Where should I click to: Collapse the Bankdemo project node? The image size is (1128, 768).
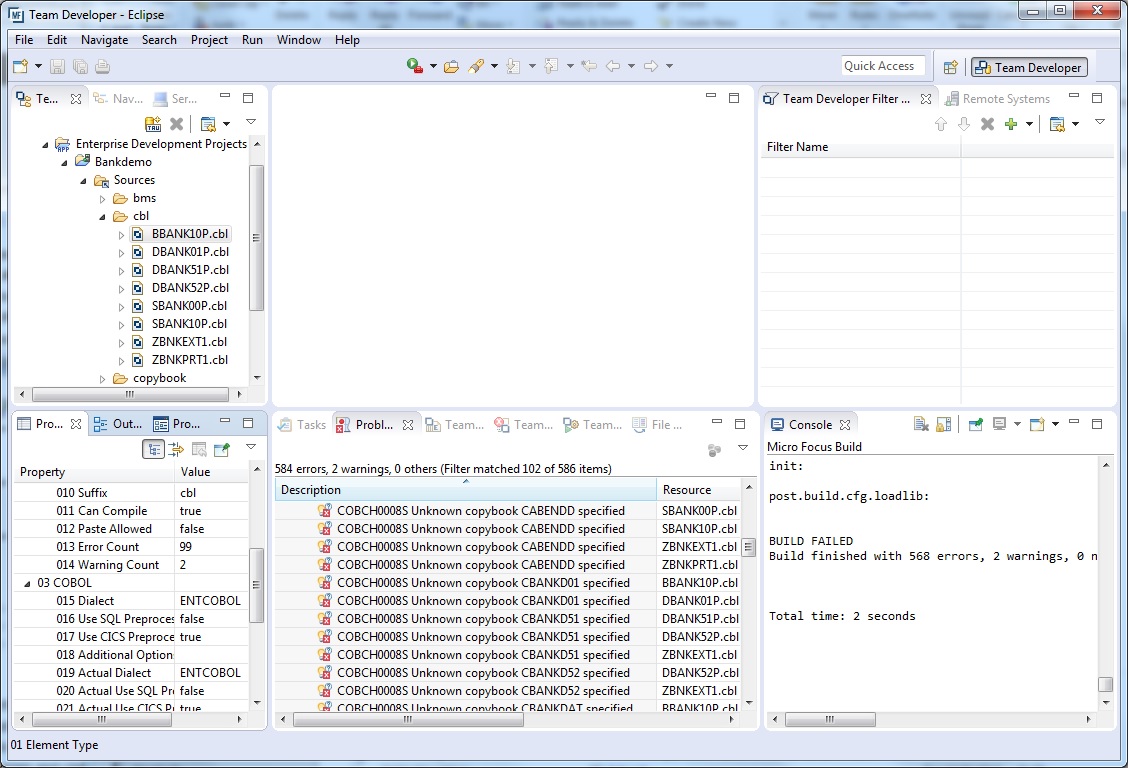click(x=64, y=163)
